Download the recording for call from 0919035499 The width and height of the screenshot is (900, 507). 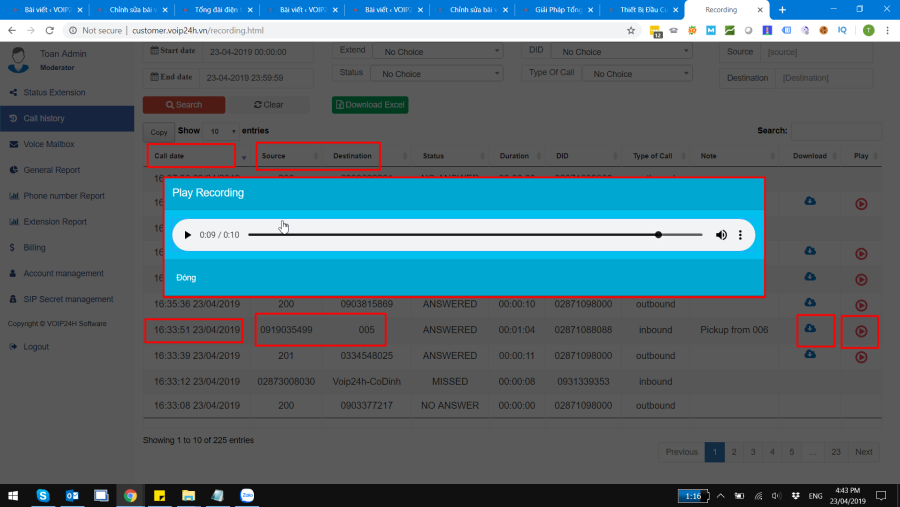810,328
